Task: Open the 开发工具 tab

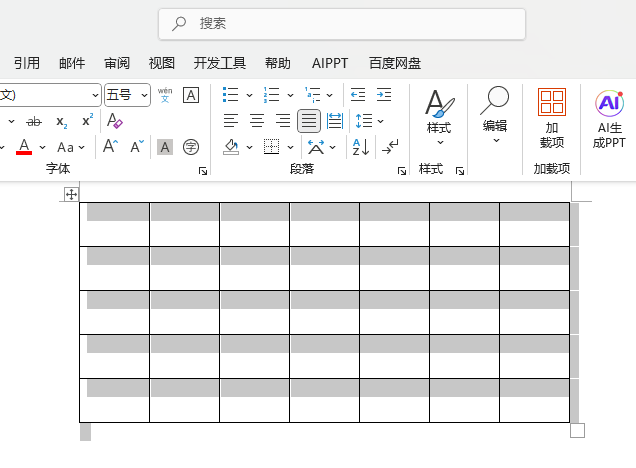Action: tap(220, 63)
